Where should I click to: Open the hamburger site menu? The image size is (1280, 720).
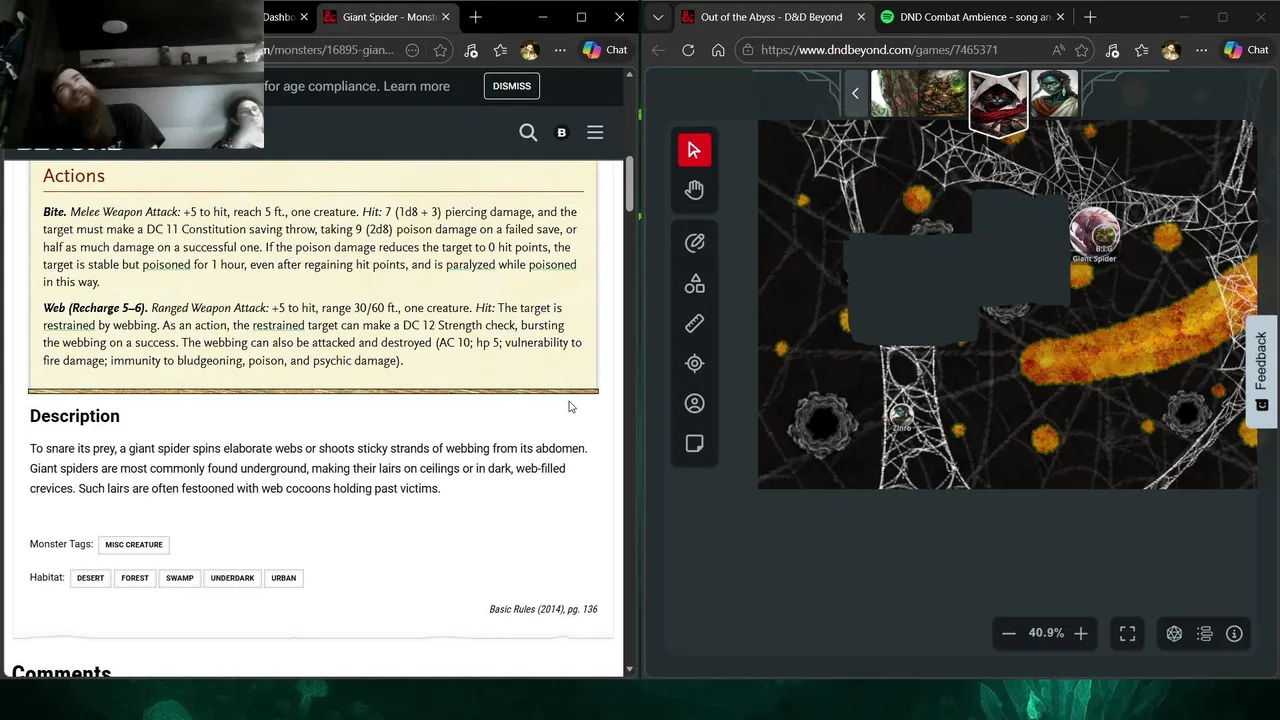[595, 132]
